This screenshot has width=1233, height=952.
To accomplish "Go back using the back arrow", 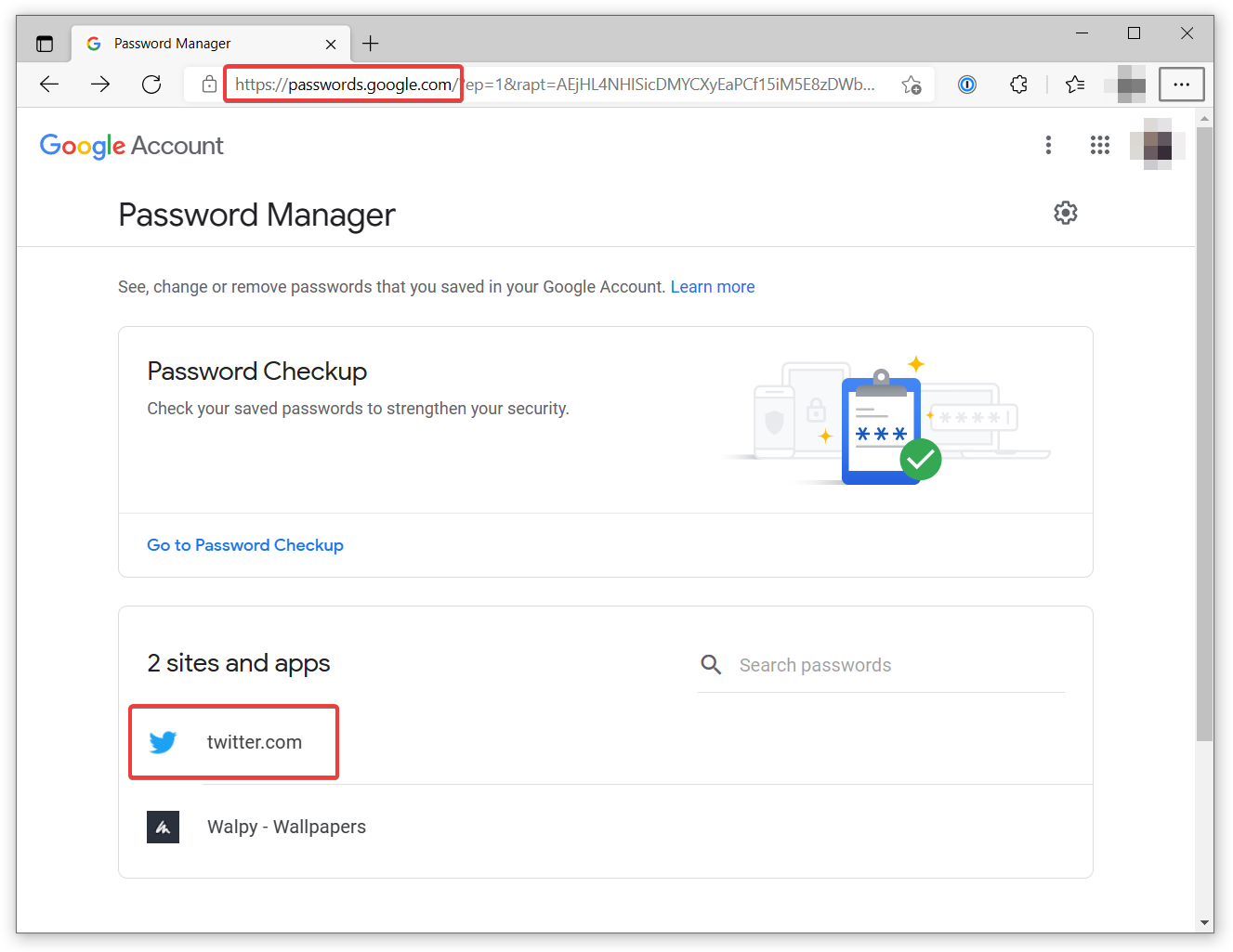I will [49, 84].
